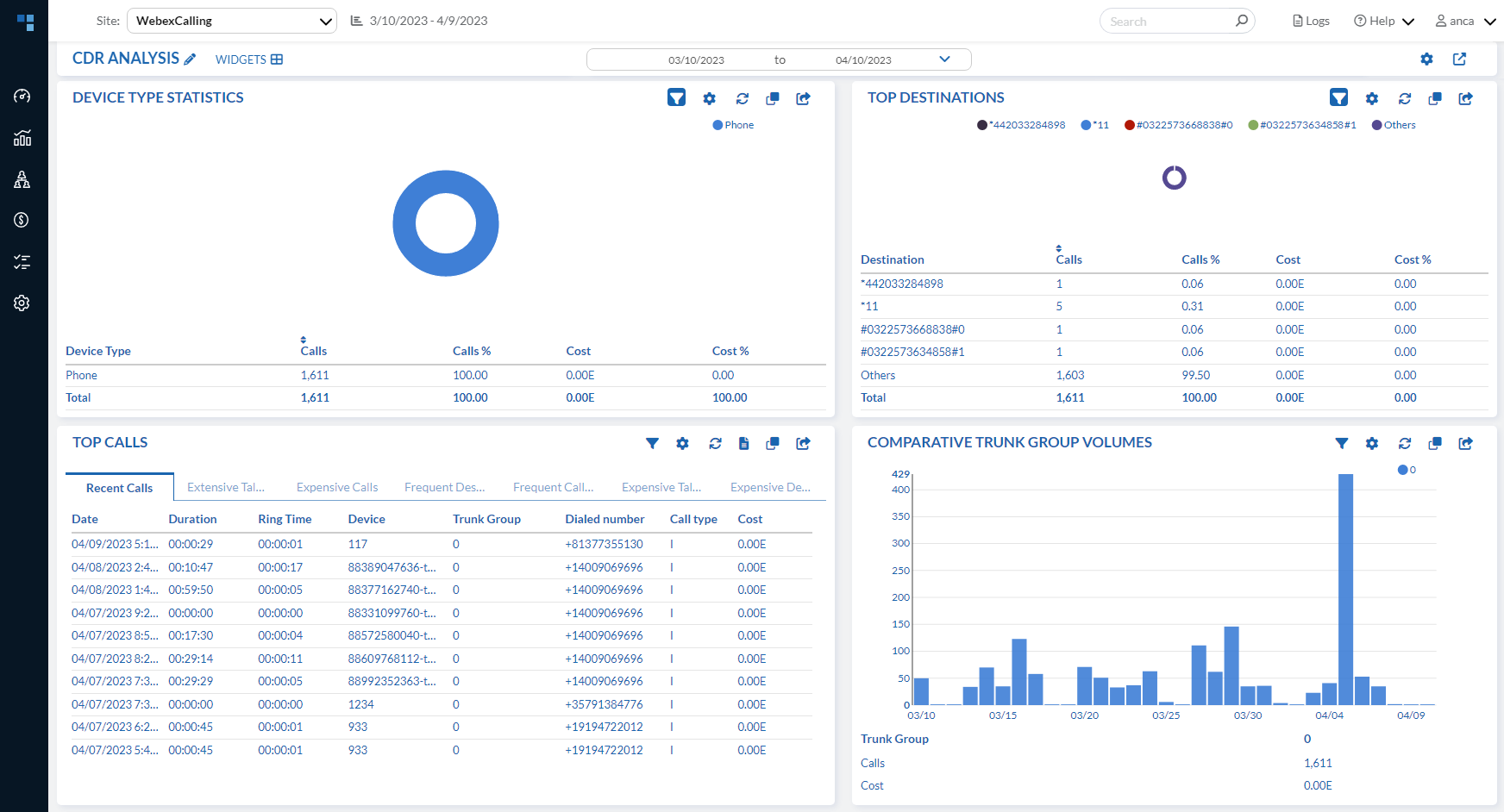Click the WIDGETS button

(x=248, y=59)
